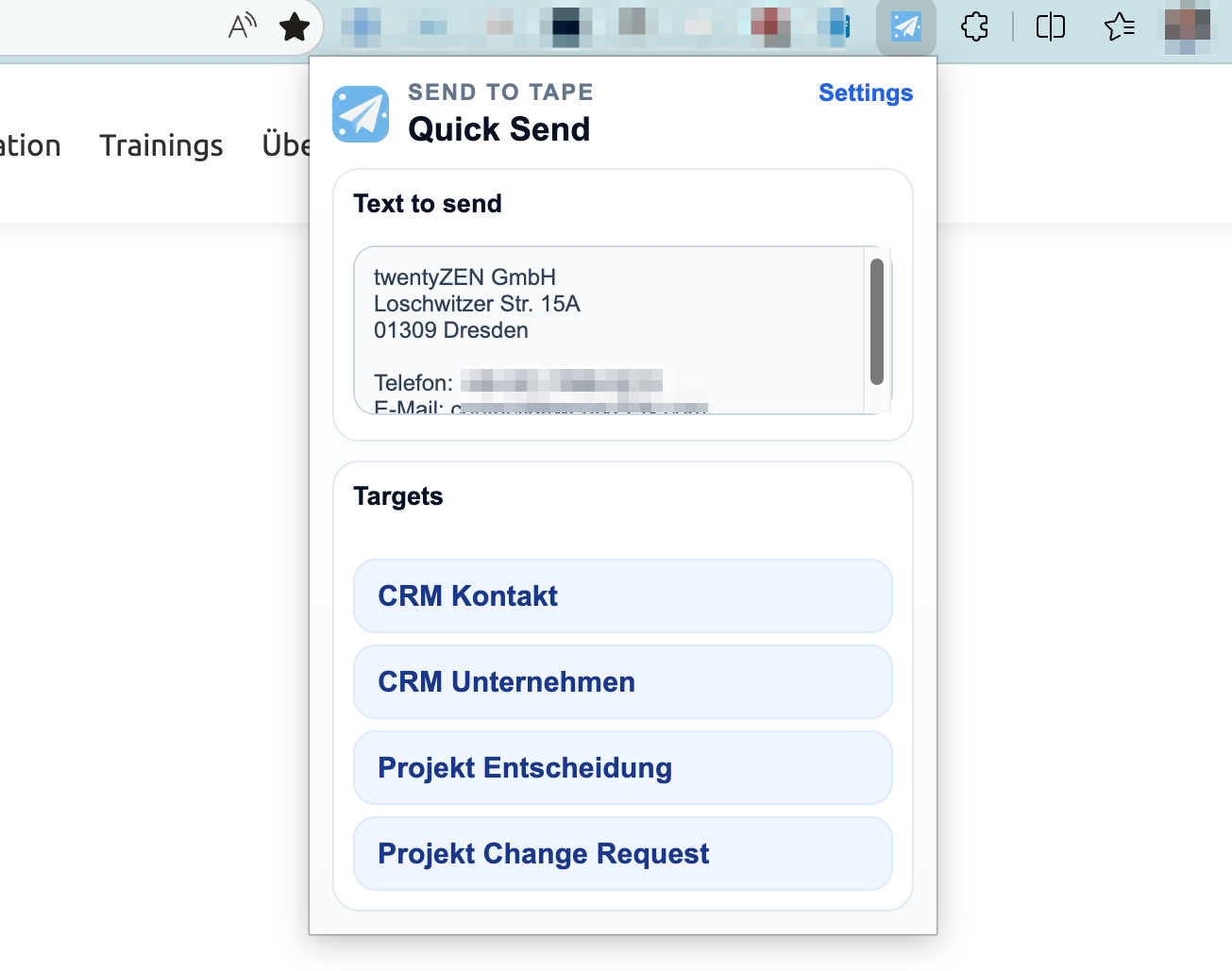Click the paper plane logo in popup
1232x971 pixels.
click(x=361, y=114)
